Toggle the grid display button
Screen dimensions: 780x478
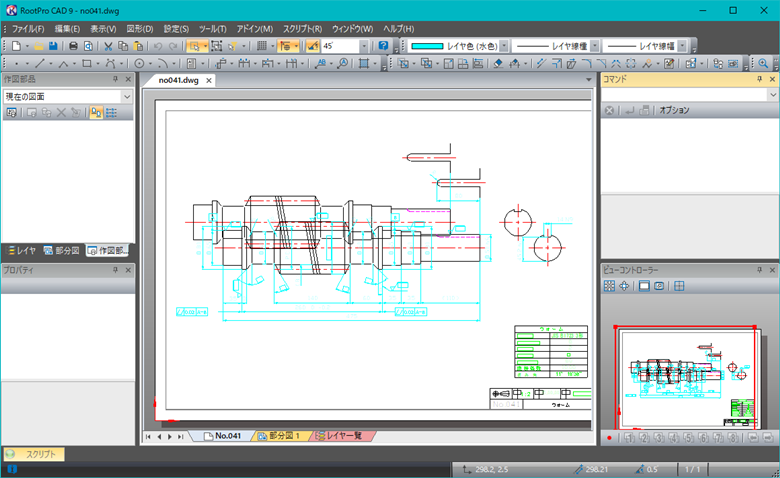(261, 46)
